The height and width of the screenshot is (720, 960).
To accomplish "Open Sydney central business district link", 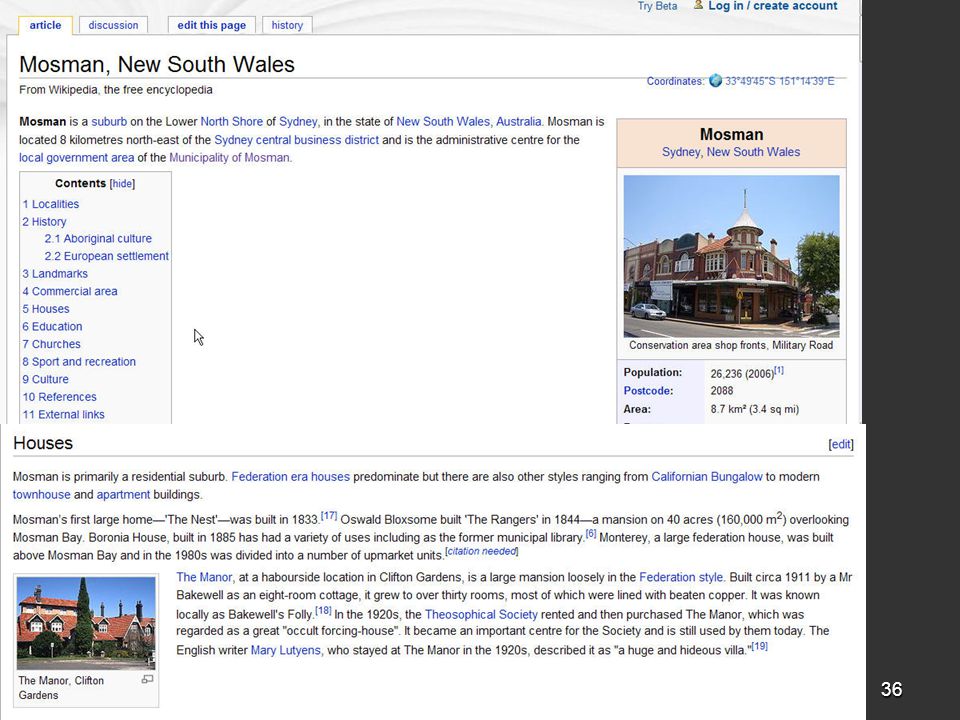I will pos(296,140).
